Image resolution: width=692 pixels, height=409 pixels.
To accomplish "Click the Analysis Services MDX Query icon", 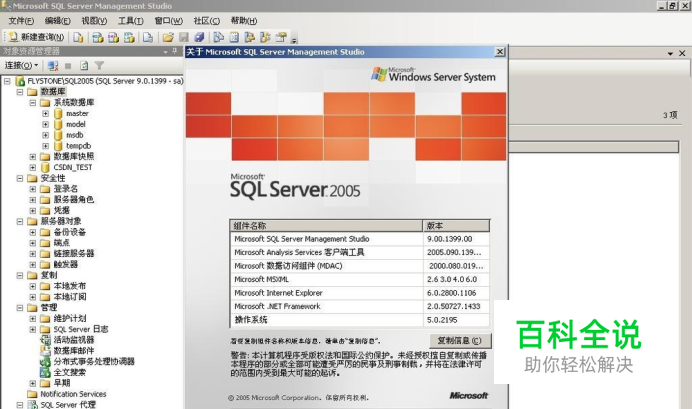I will [98, 38].
